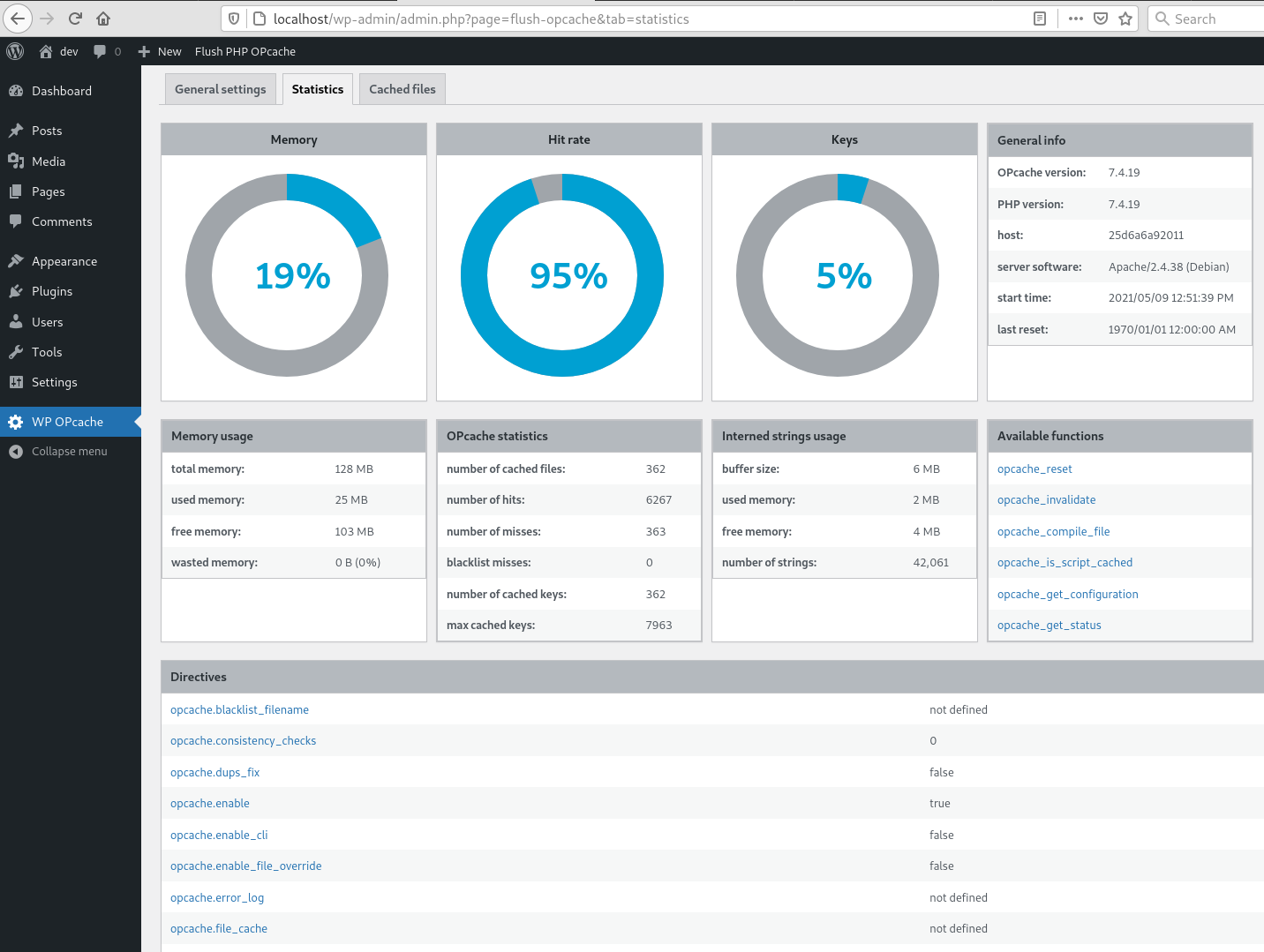Click the Keys 5% donut chart
This screenshot has width=1264, height=952.
[x=838, y=275]
